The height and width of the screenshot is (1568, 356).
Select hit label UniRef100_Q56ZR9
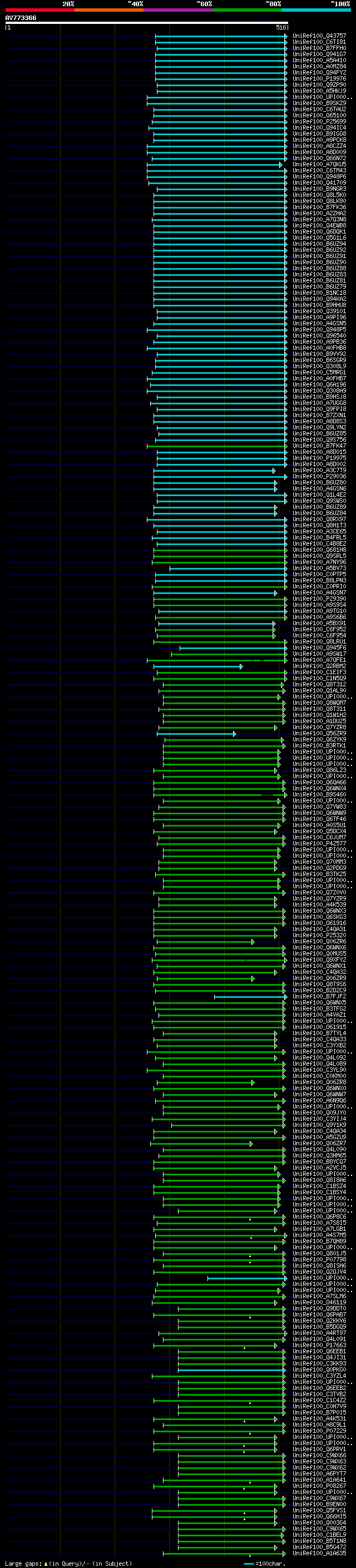[x=319, y=734]
